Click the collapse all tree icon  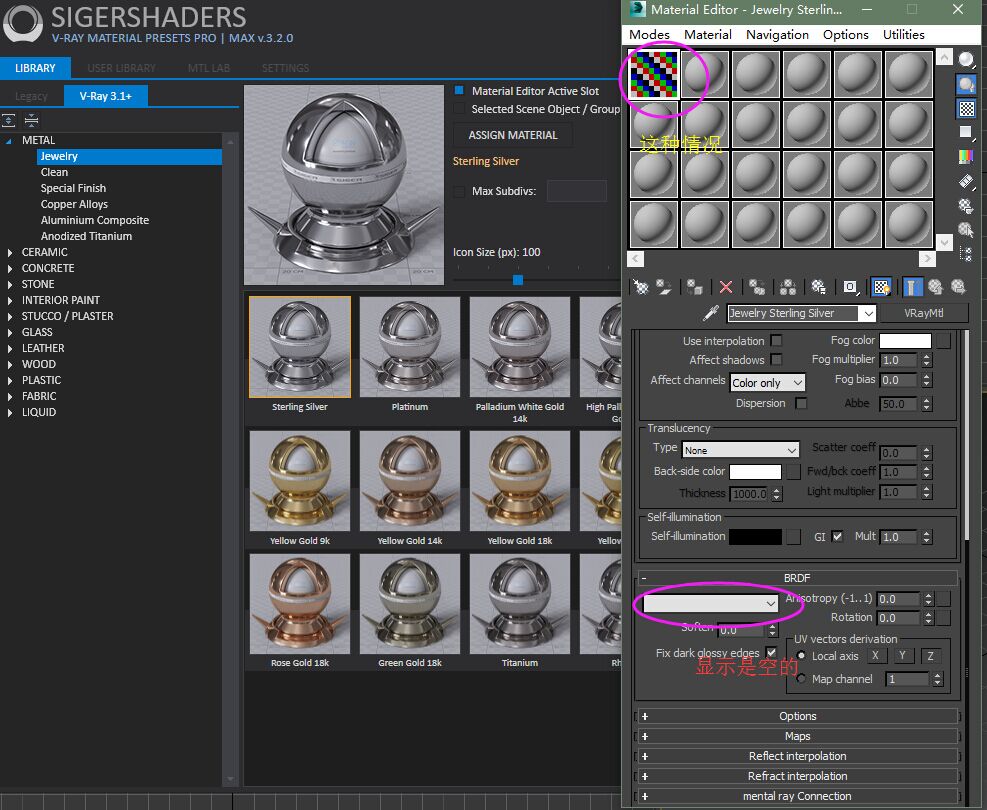(x=31, y=120)
